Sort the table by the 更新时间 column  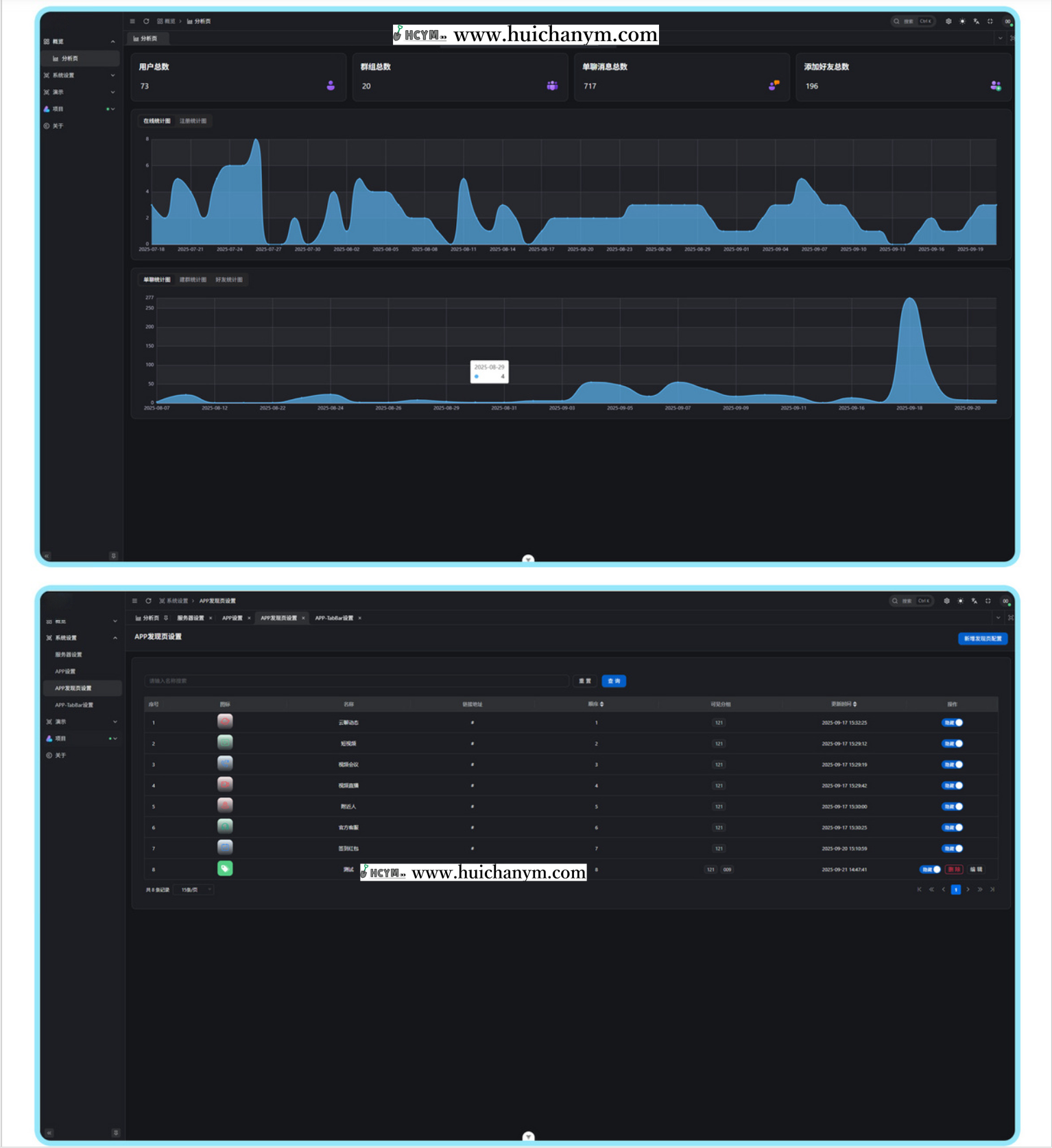click(844, 704)
